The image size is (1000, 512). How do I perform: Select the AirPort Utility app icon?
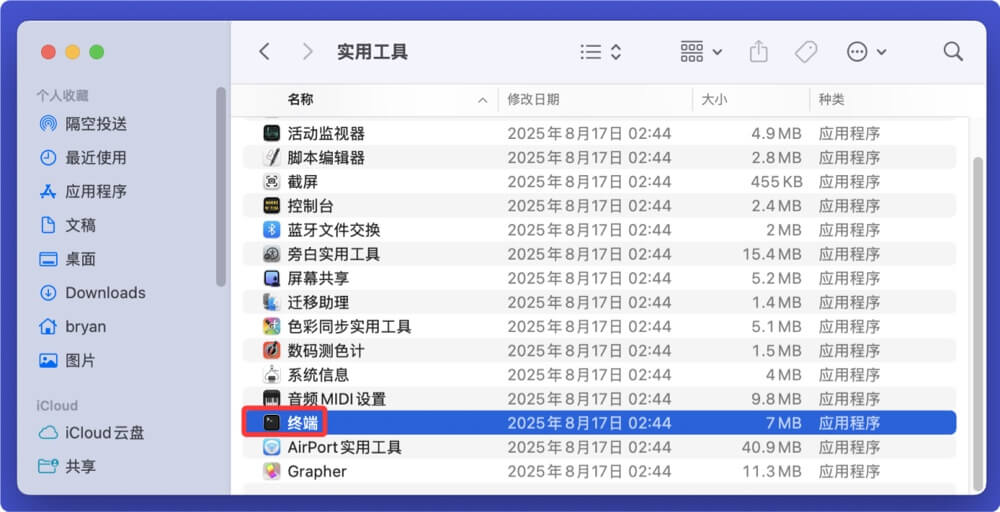(x=272, y=447)
